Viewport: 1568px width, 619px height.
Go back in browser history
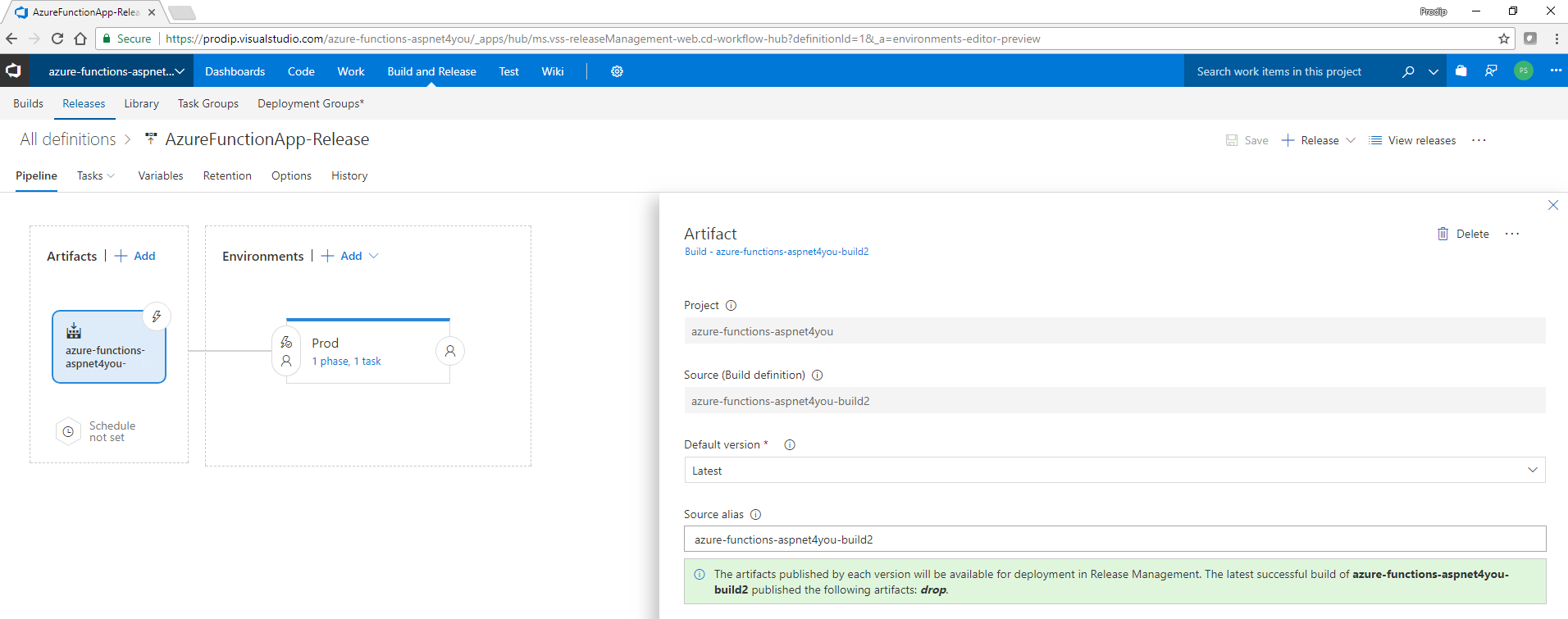pos(11,39)
